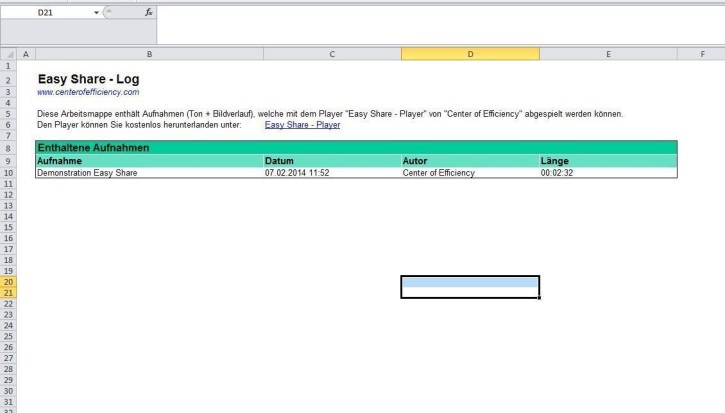Select column C header
Image resolution: width=725 pixels, height=413 pixels.
pyautogui.click(x=332, y=54)
